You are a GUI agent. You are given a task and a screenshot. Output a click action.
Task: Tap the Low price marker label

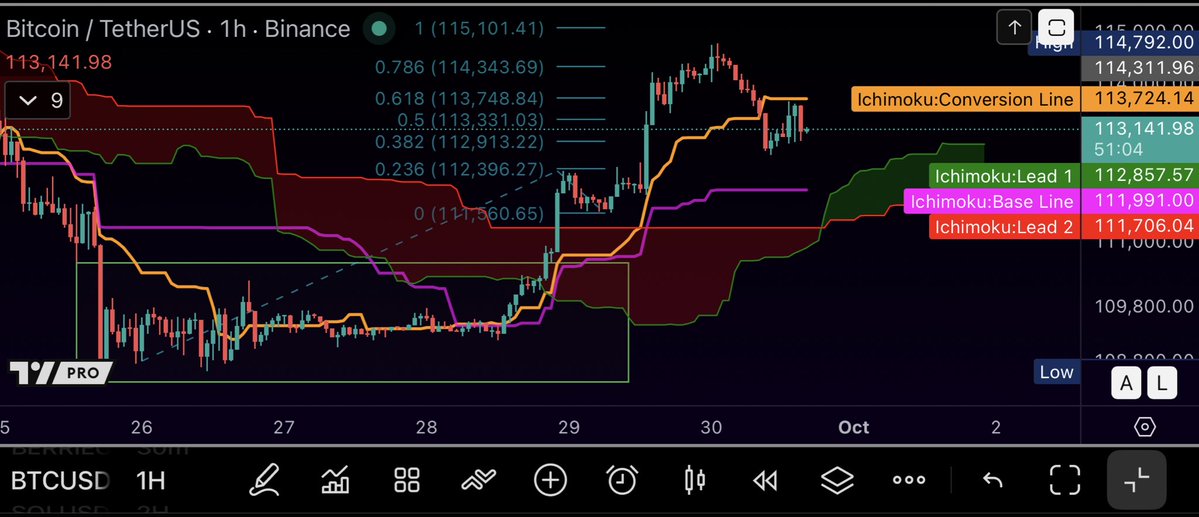(1057, 372)
